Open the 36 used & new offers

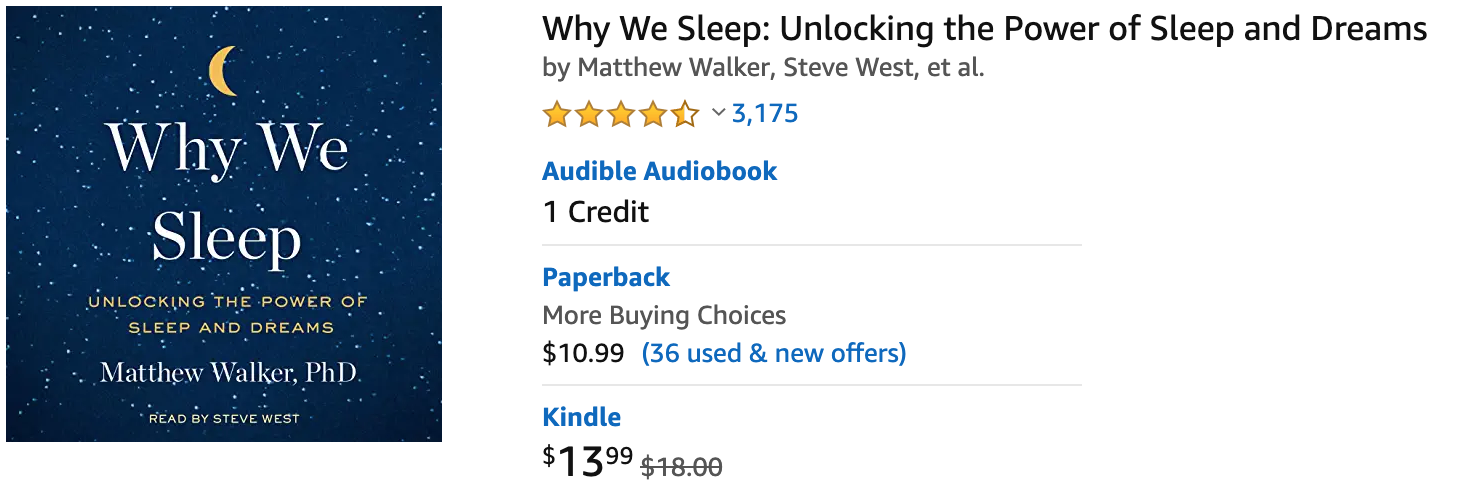coord(774,353)
